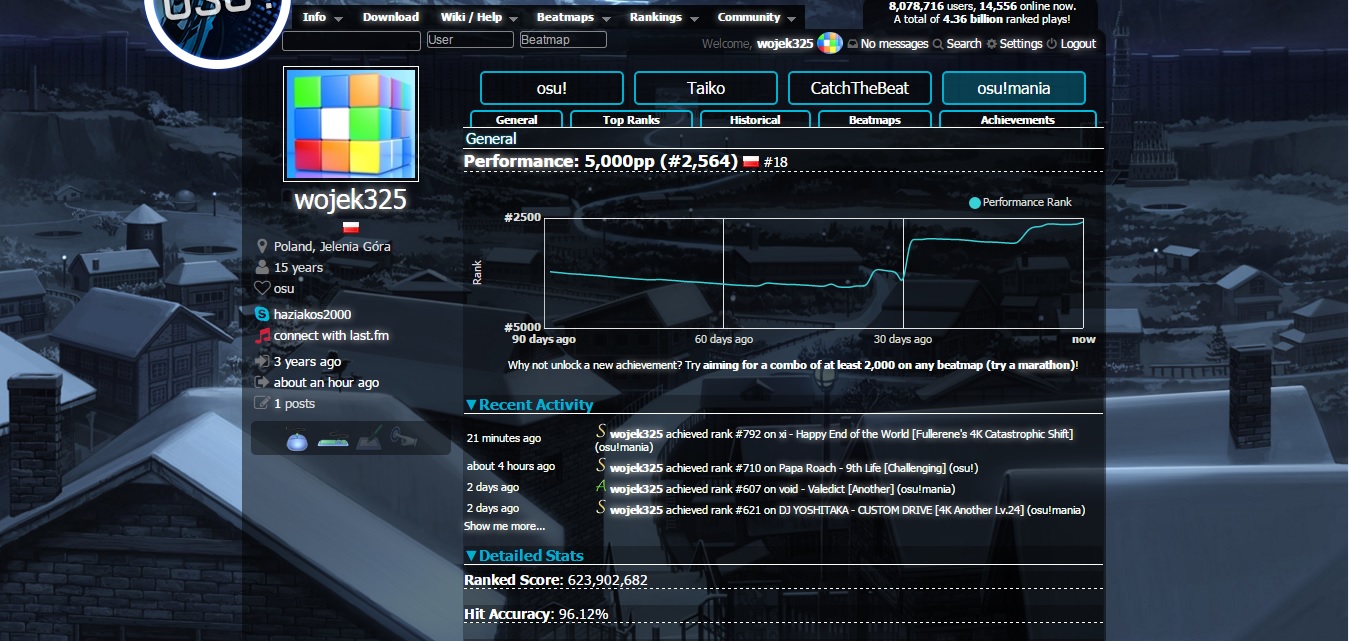1349x641 pixels.
Task: Click the posts pencil icon
Action: click(x=262, y=403)
